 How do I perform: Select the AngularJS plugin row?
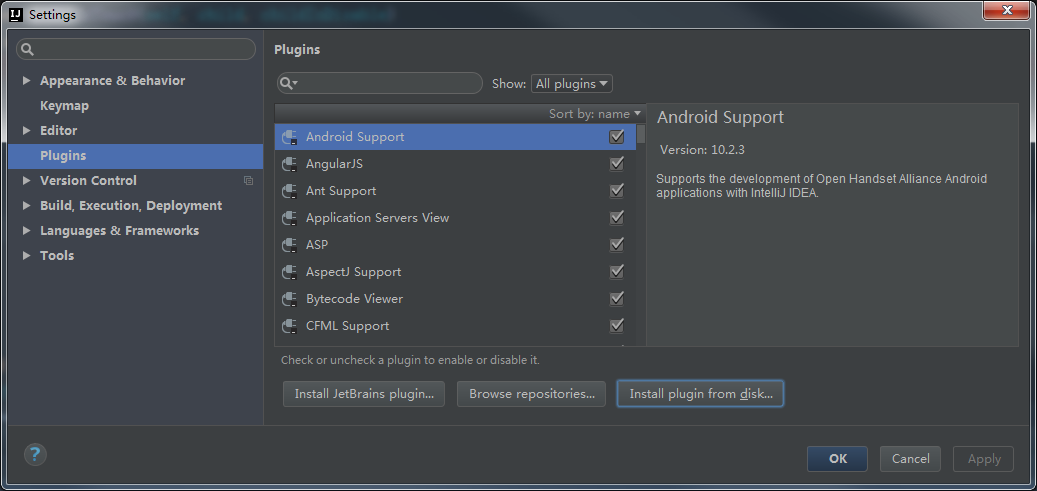(455, 164)
